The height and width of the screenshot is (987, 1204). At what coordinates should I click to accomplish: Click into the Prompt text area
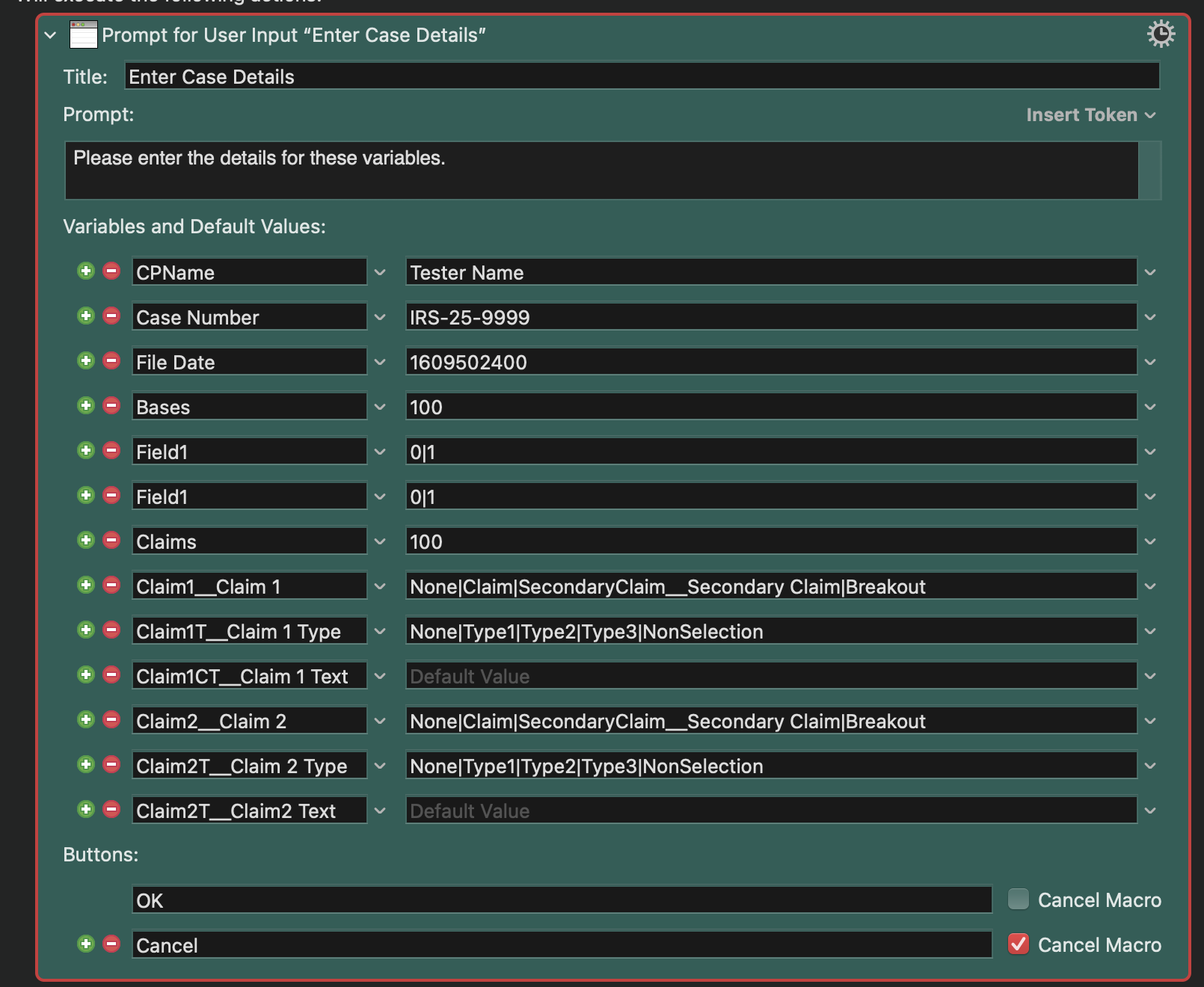click(x=601, y=170)
